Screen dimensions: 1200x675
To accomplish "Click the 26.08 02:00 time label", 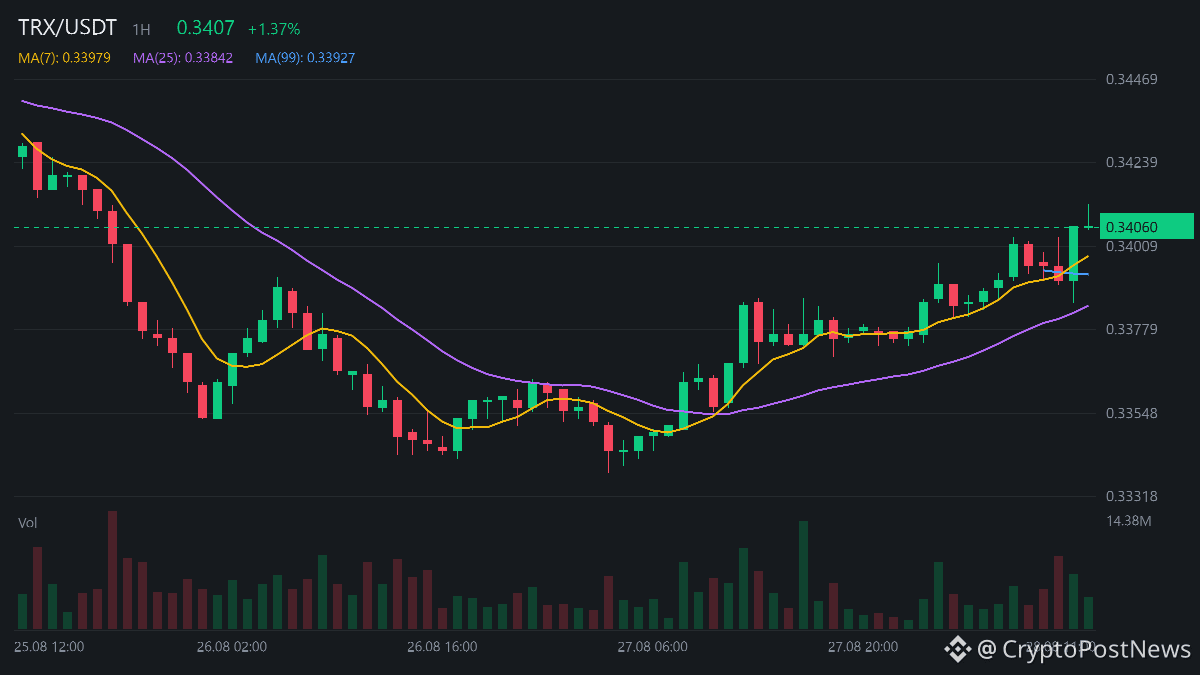I will tap(232, 647).
